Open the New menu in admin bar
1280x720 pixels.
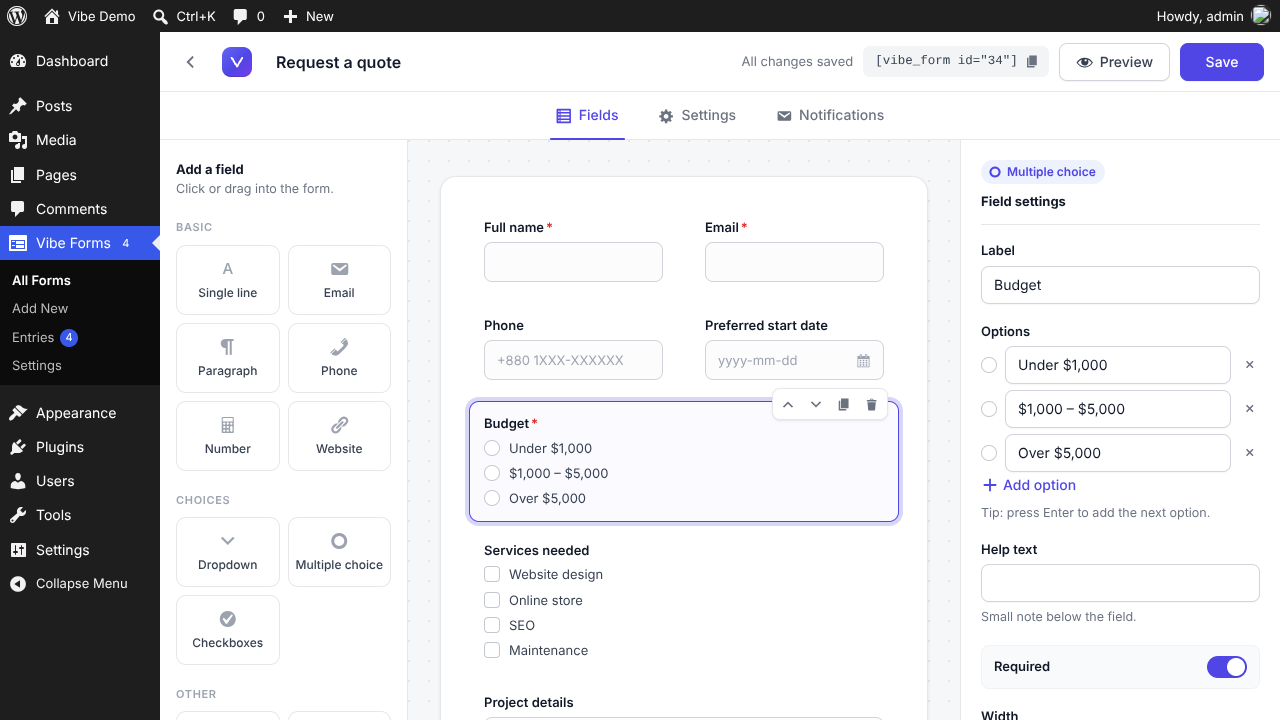click(x=308, y=16)
